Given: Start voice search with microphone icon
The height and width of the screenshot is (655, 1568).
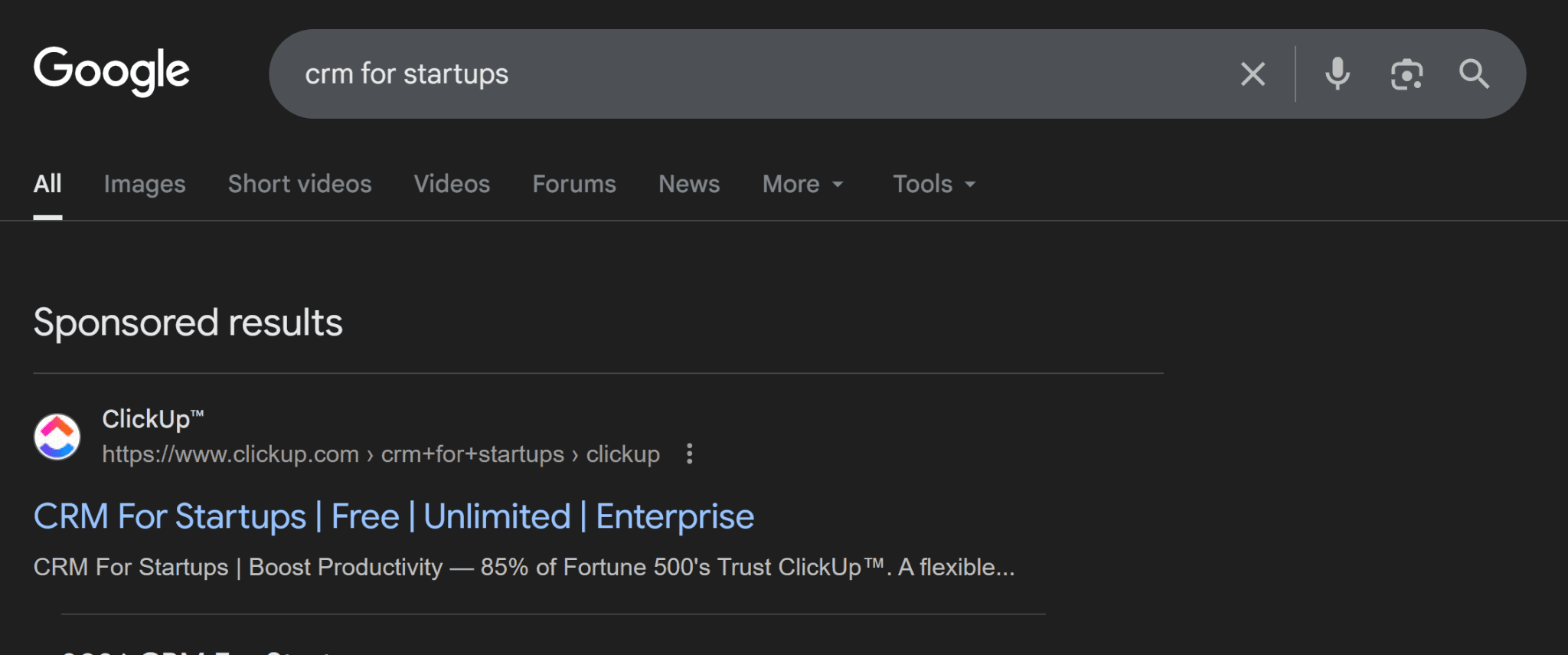Looking at the screenshot, I should click(1338, 74).
